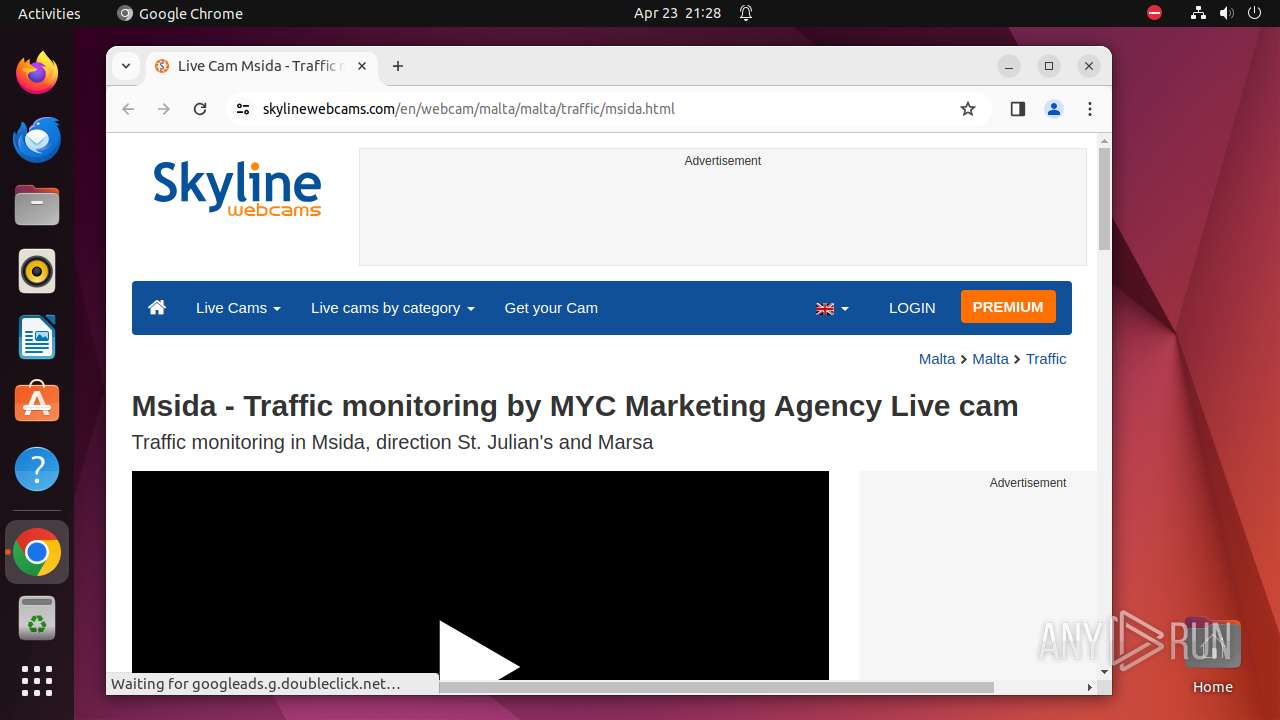Click the orange PREMIUM button
The height and width of the screenshot is (720, 1280).
click(1008, 307)
